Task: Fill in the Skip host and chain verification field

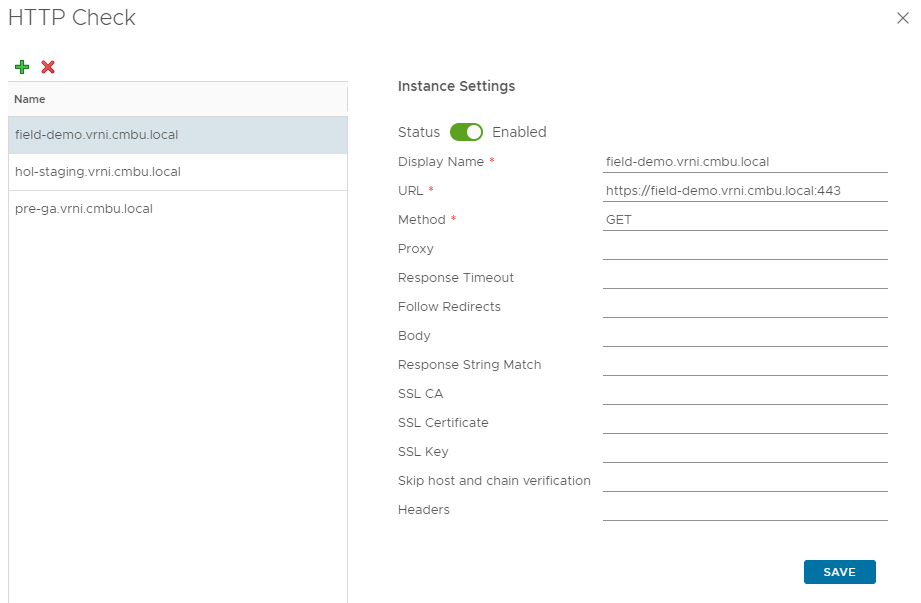Action: pos(745,480)
